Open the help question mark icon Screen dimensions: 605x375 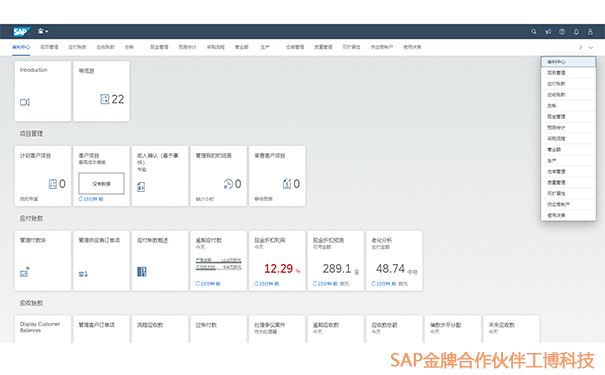562,32
